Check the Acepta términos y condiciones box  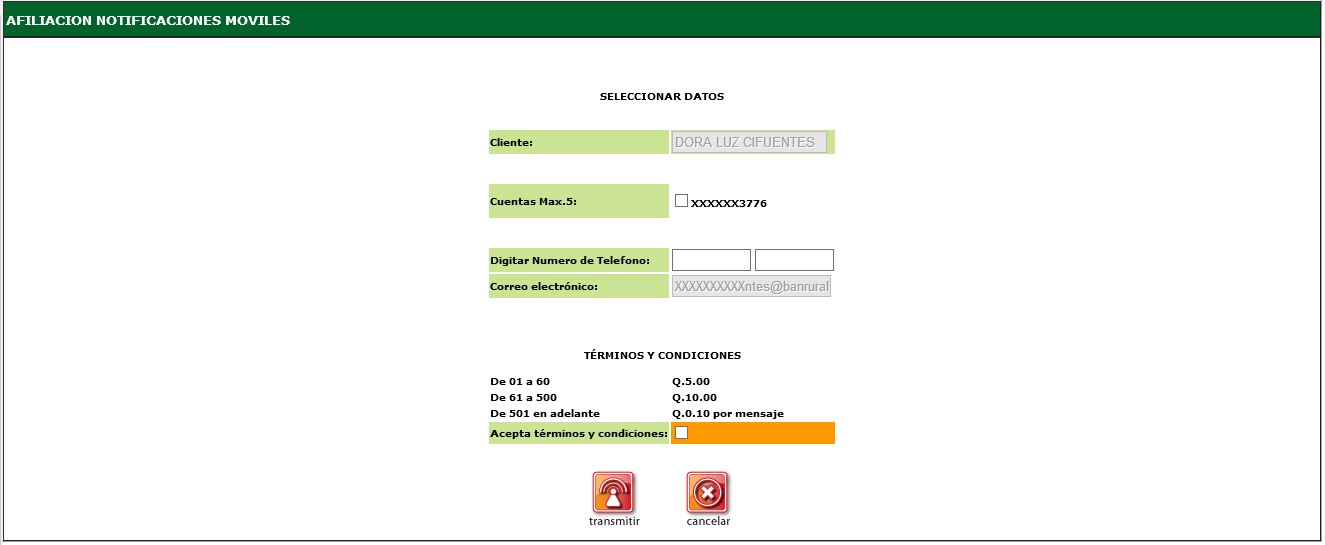tap(681, 433)
